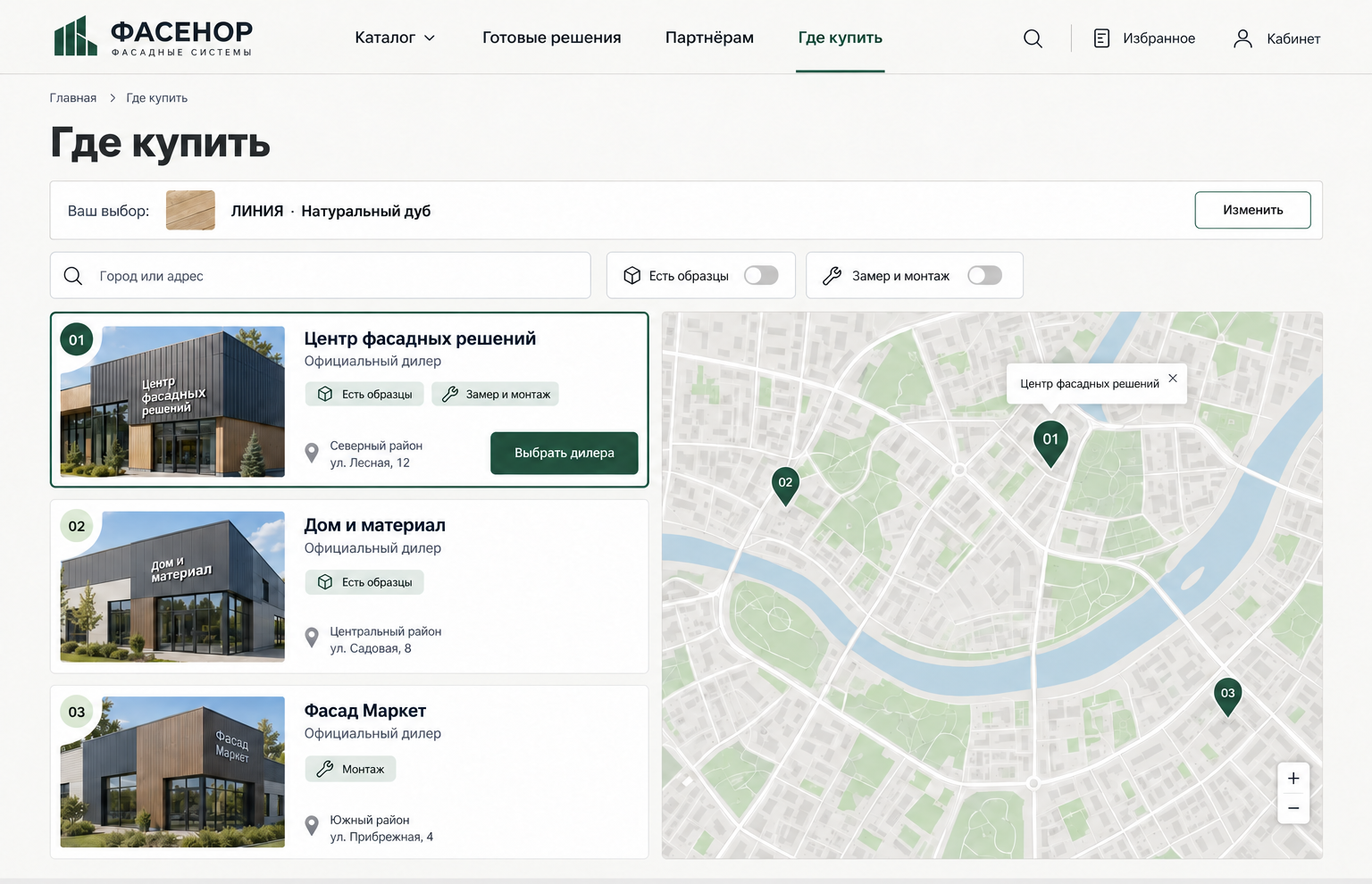Zoom out the map with minus button
1372x884 pixels.
click(1293, 808)
